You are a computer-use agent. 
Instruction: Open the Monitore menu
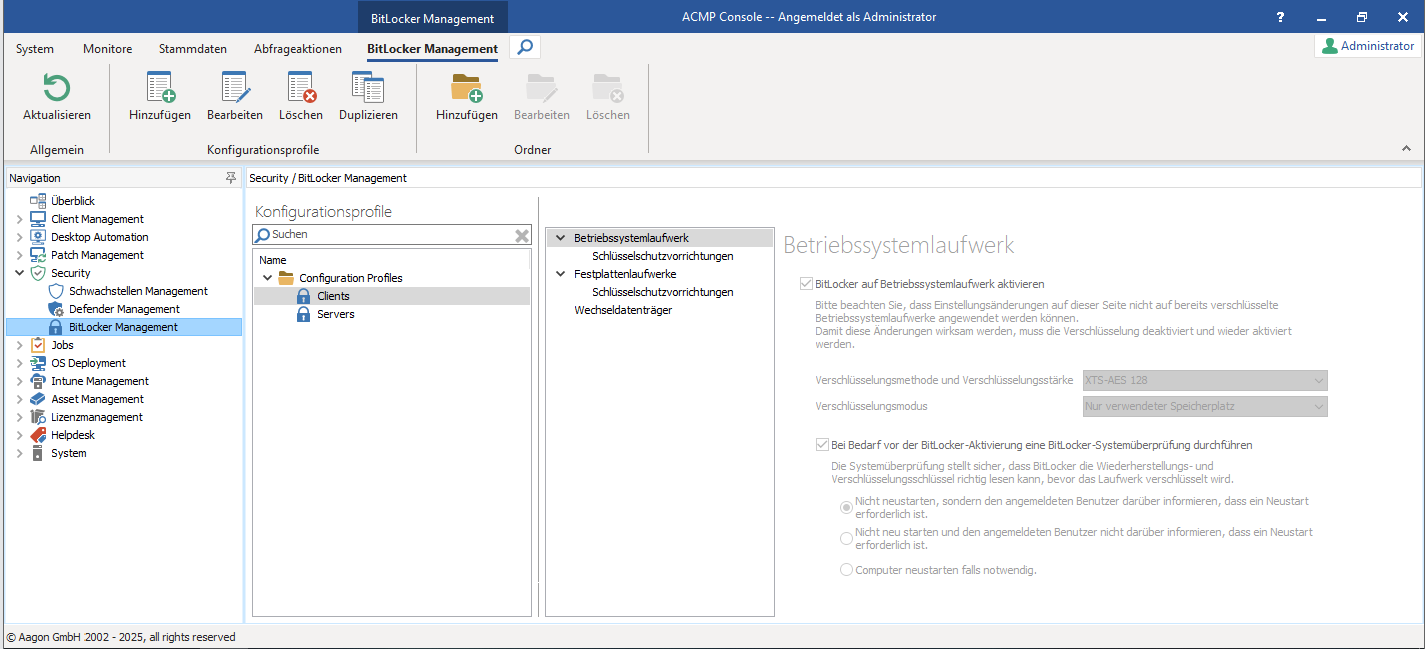coord(107,48)
